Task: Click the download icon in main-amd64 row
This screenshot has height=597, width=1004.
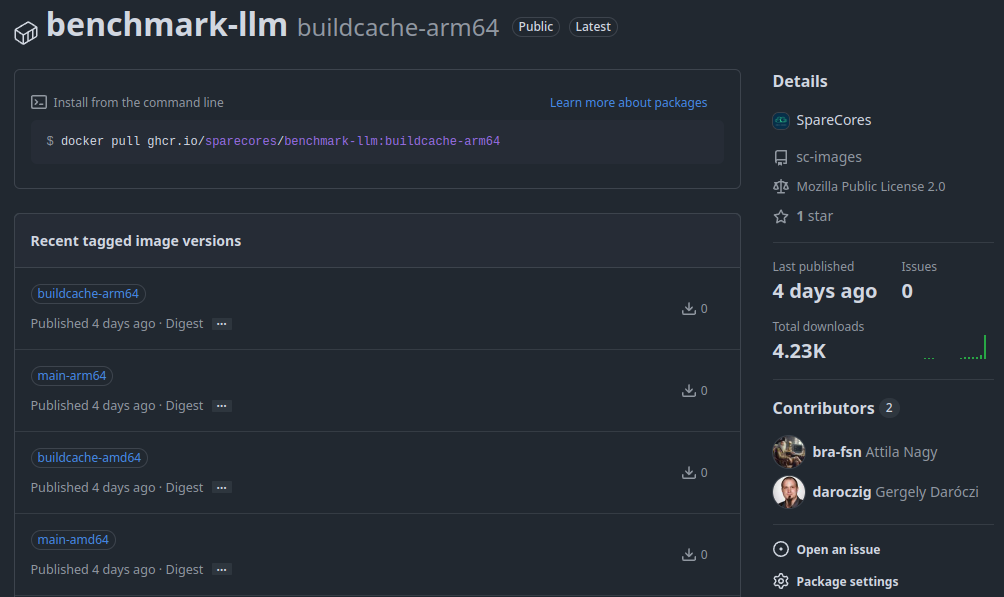Action: 689,555
